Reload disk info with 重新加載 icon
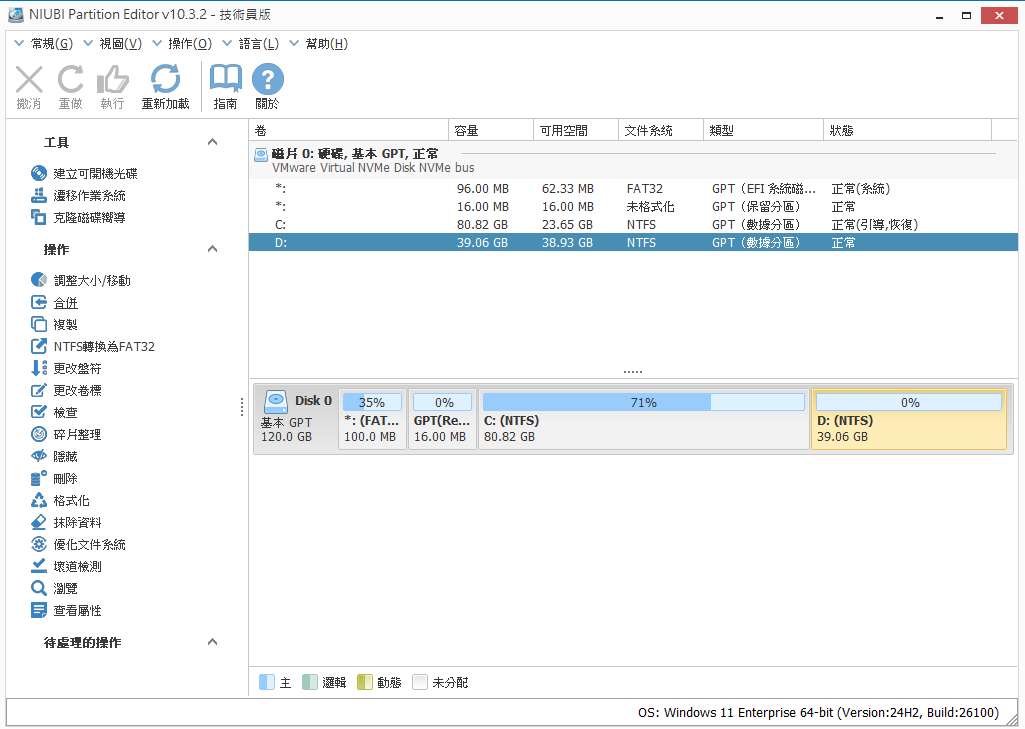This screenshot has width=1025, height=729. (165, 80)
